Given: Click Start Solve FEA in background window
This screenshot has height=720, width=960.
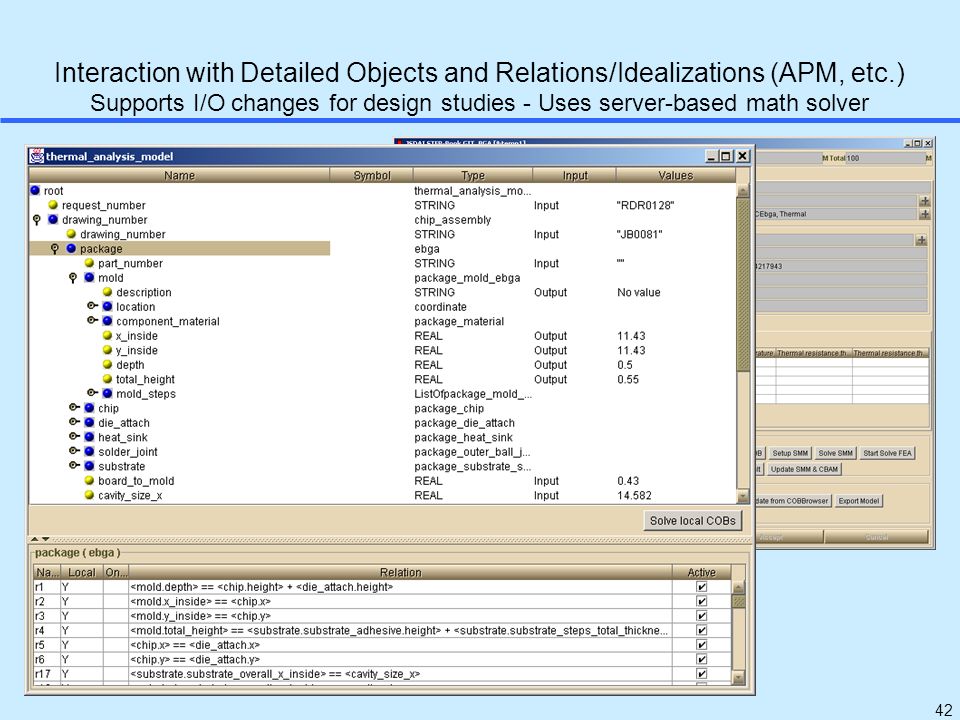Looking at the screenshot, I should pyautogui.click(x=887, y=453).
